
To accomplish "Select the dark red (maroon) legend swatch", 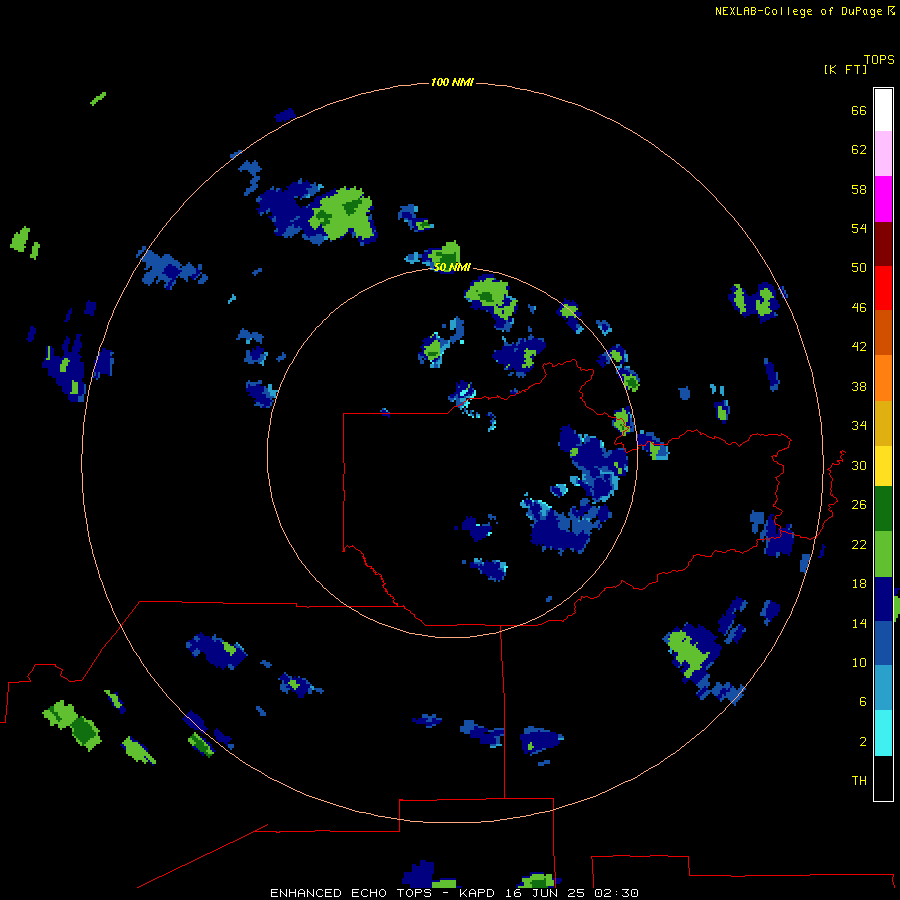I will click(x=883, y=243).
